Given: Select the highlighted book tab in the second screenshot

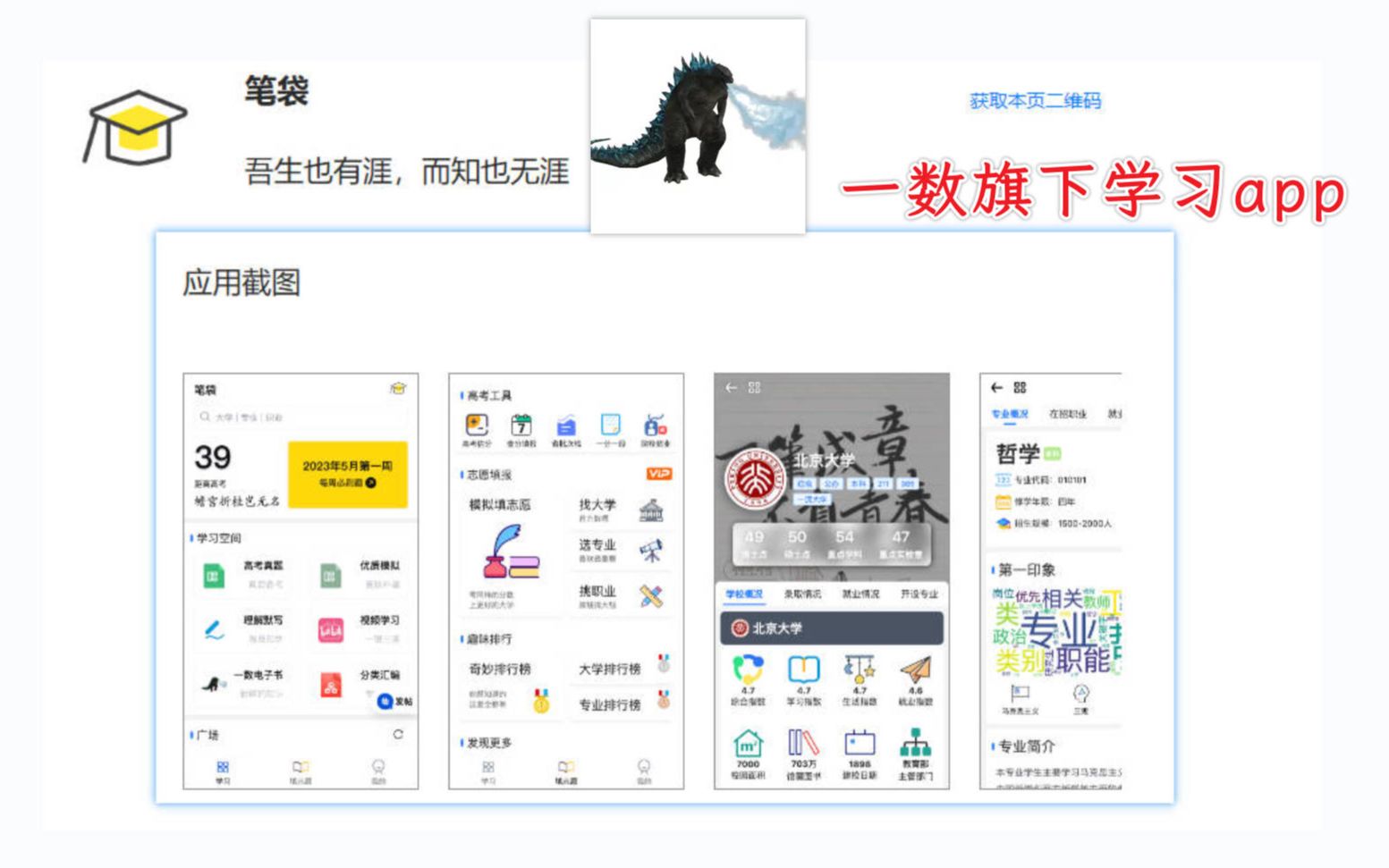Looking at the screenshot, I should click(565, 772).
